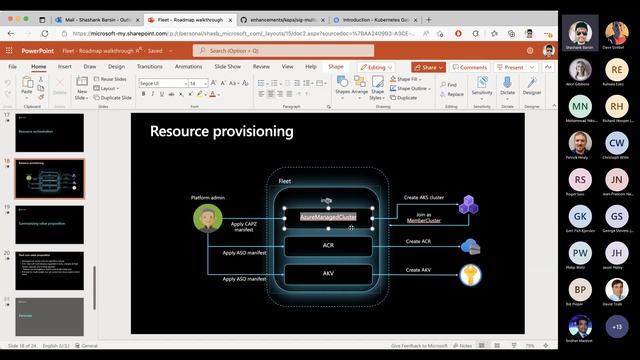Open the Shape Styles icon
Image resolution: width=640 pixels, height=360 pixels.
(378, 82)
